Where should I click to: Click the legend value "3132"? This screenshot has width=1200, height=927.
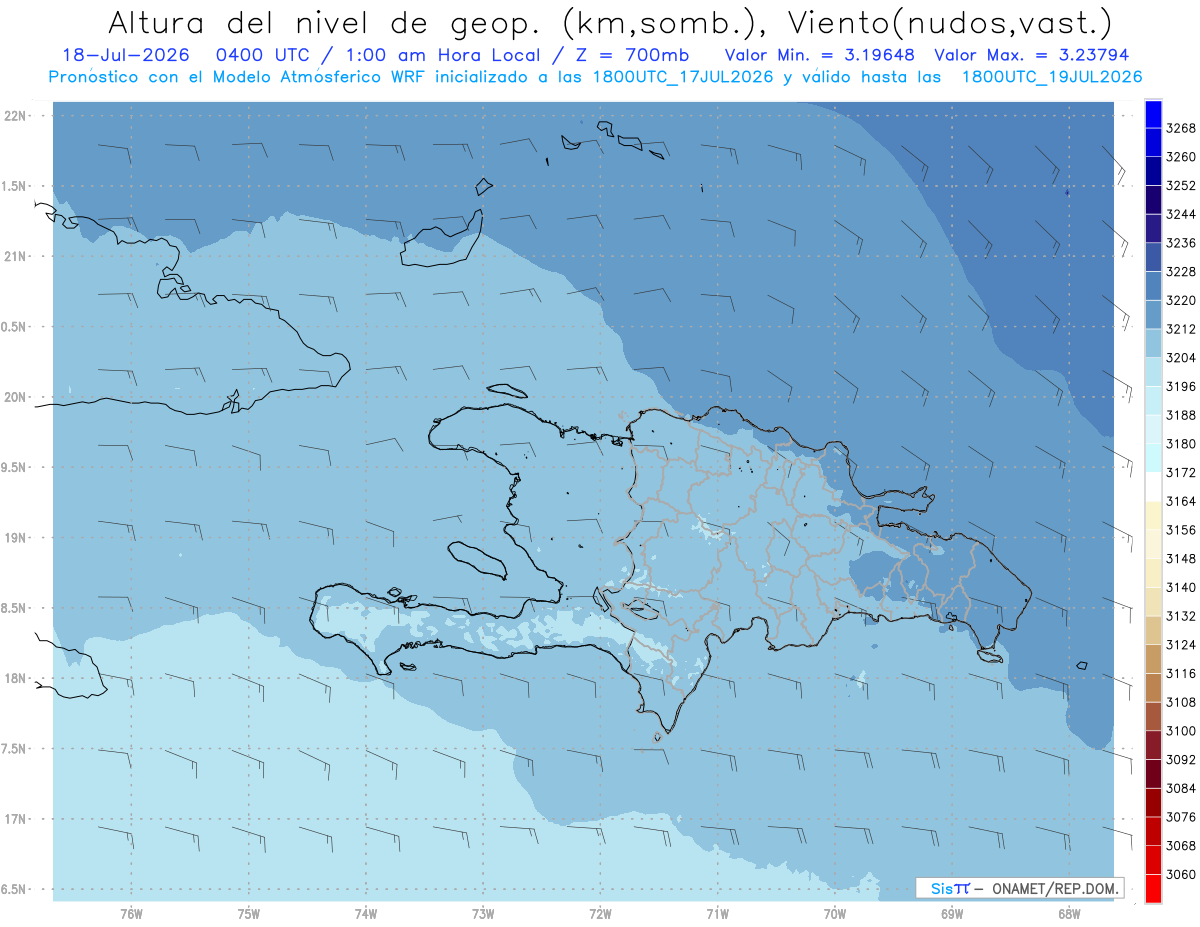1181,616
